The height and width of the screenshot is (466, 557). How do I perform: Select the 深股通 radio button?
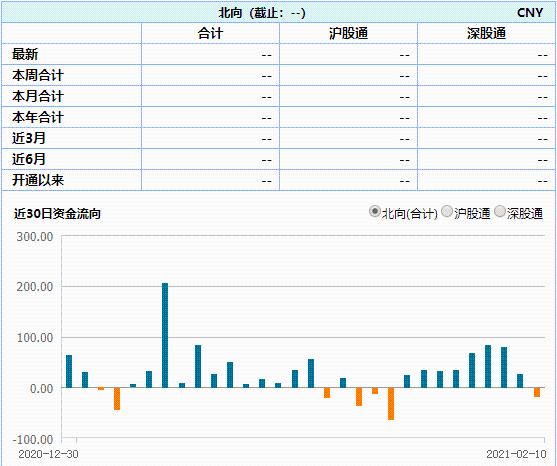[x=500, y=211]
